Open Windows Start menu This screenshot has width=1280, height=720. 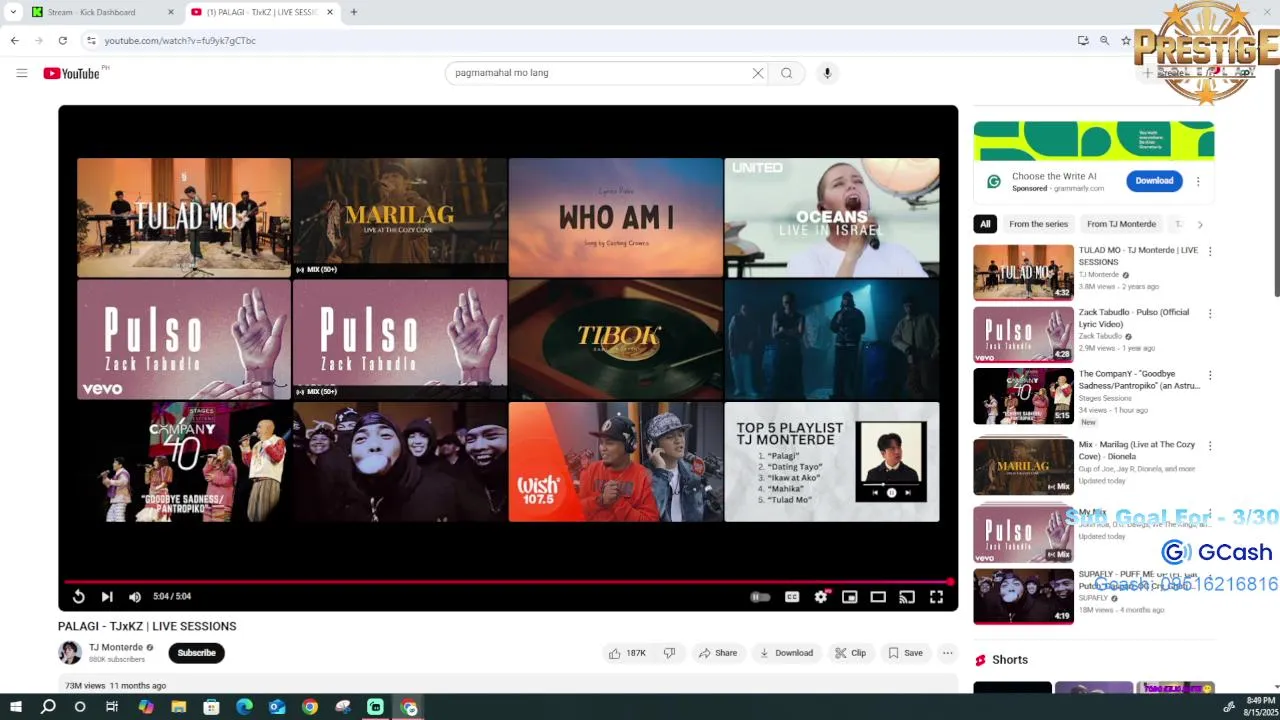click(x=15, y=707)
